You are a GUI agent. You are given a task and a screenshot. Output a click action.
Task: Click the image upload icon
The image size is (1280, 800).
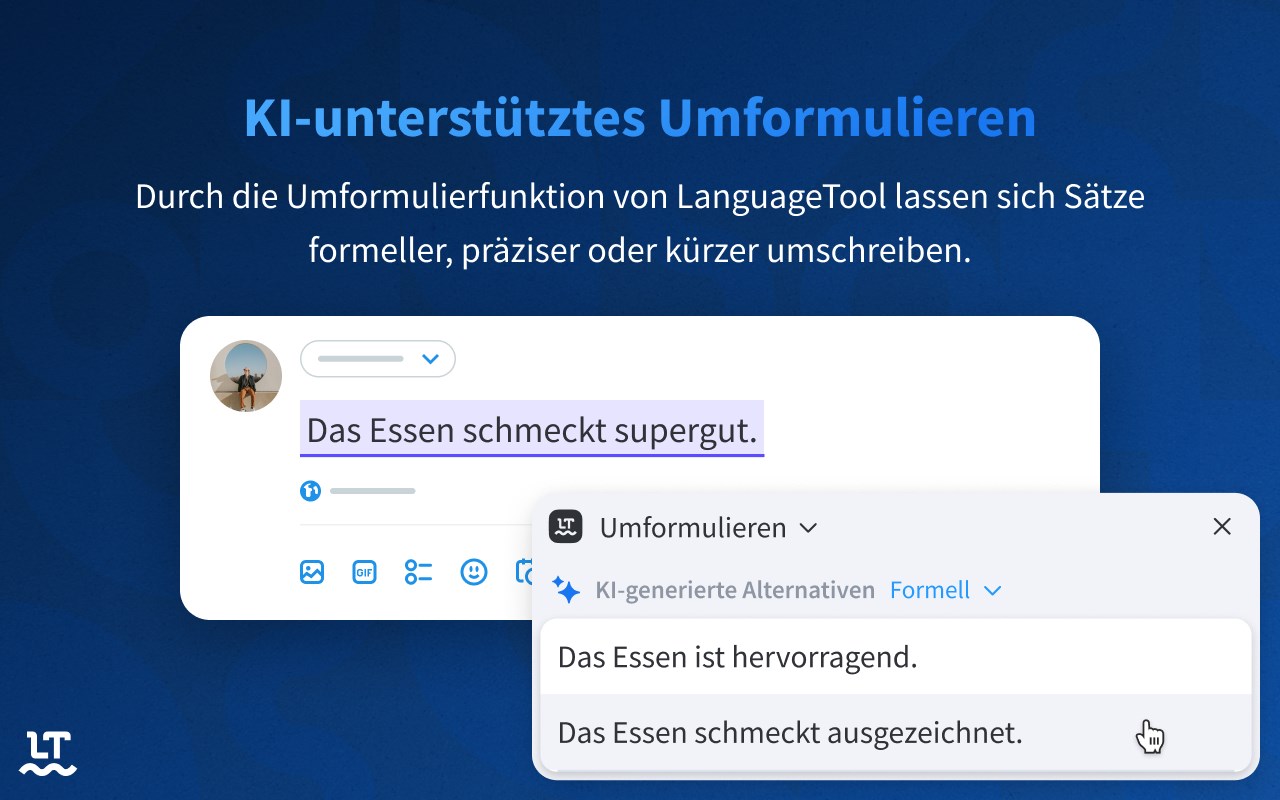point(312,572)
